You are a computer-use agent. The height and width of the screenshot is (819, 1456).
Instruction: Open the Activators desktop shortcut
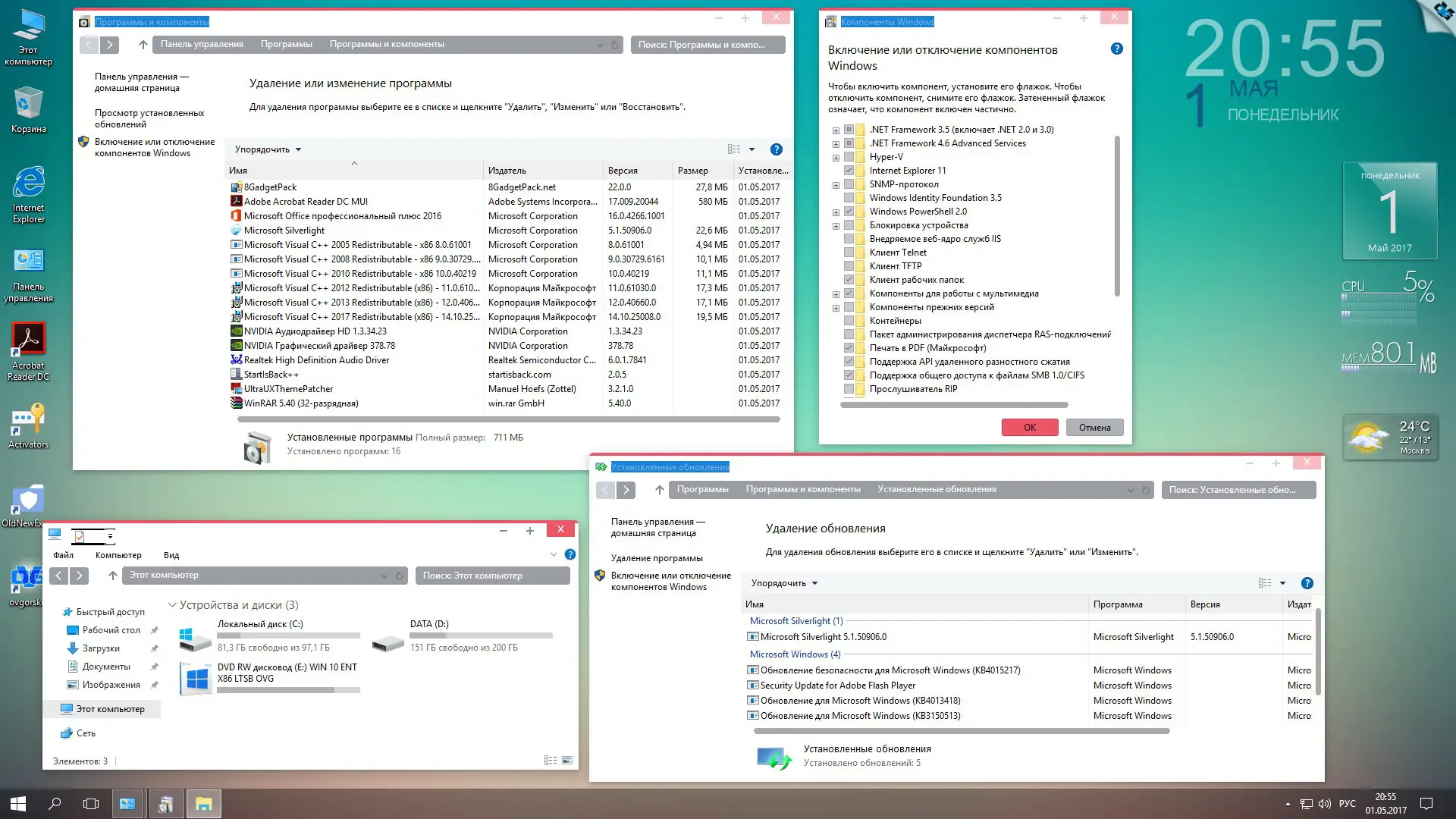(x=28, y=420)
